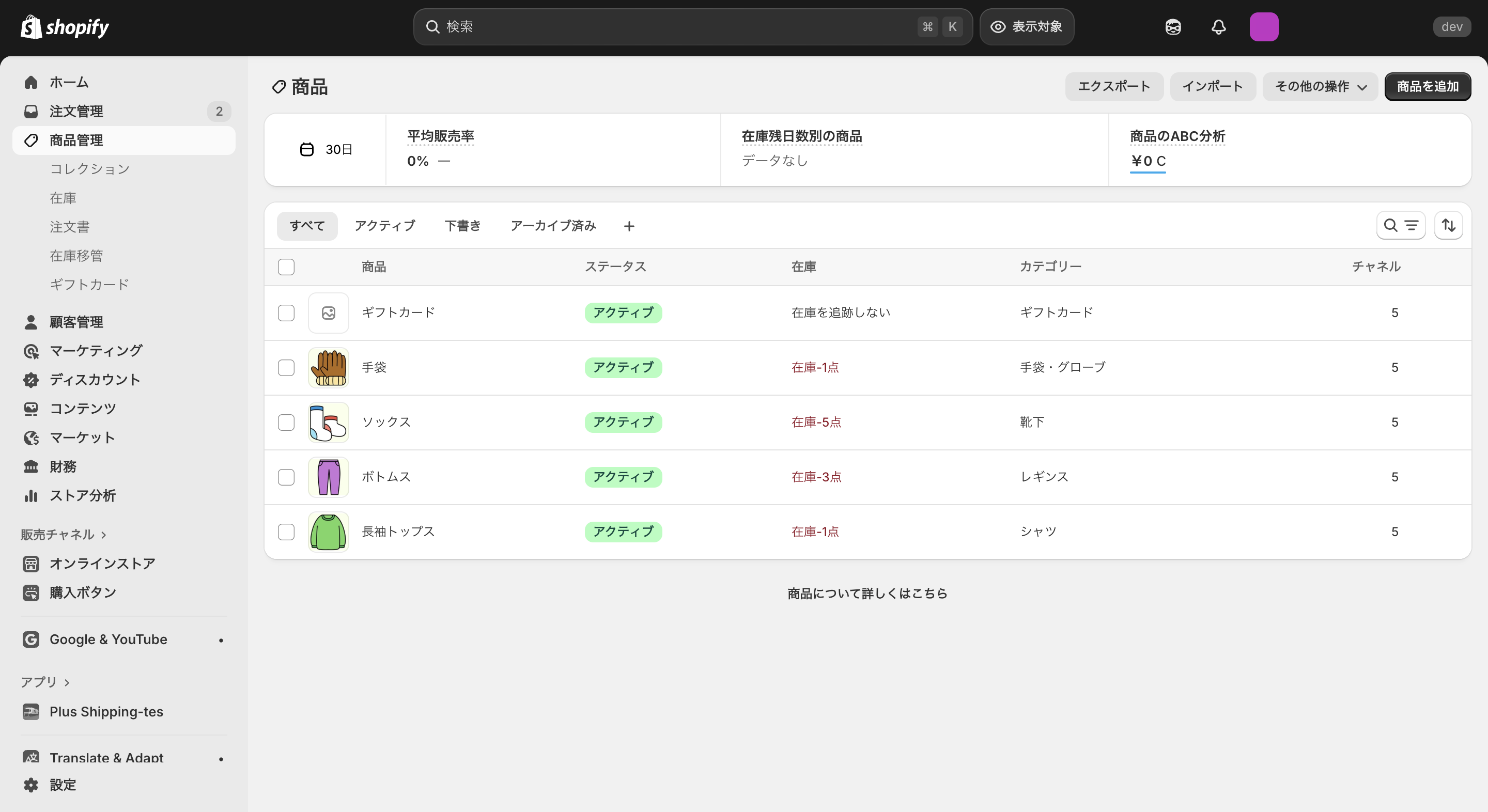Open the Sidekick assistant icon
This screenshot has height=812, width=1488.
pos(1173,26)
